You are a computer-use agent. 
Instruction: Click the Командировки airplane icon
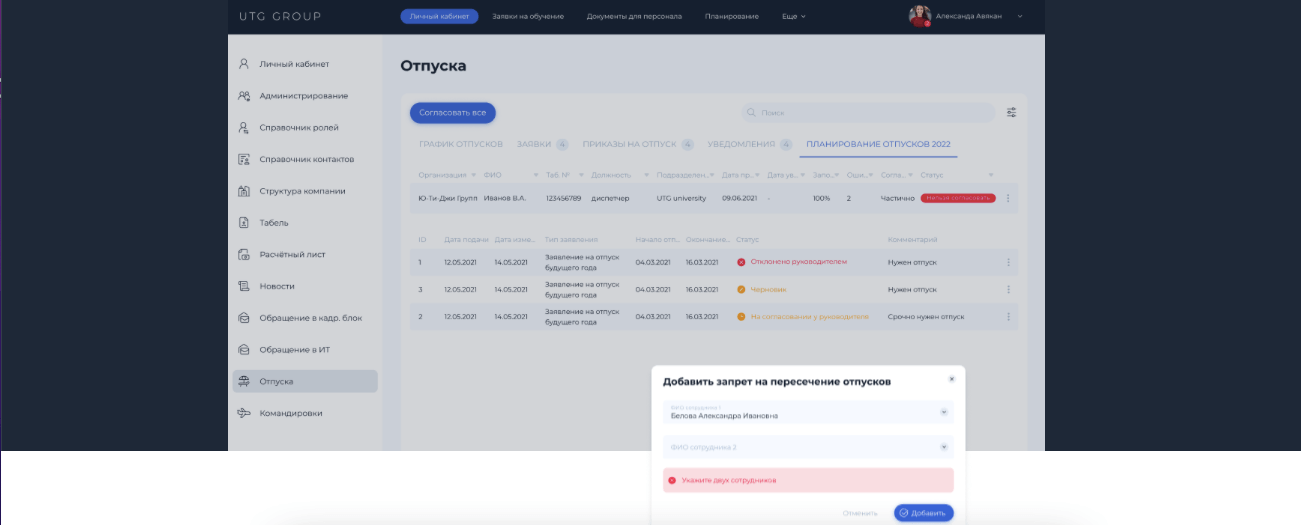coord(243,413)
